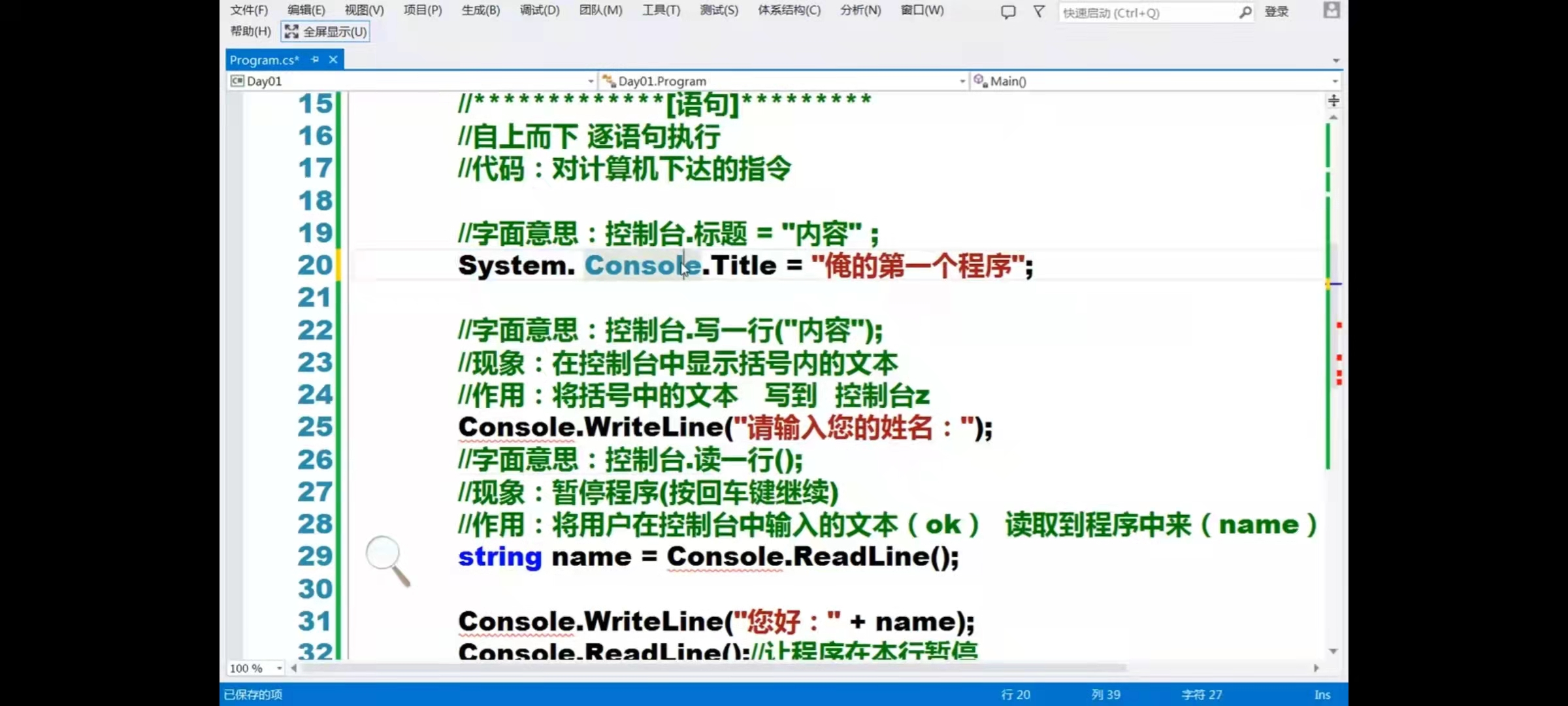The width and height of the screenshot is (1568, 706).
Task: Open the feedback smiley icon
Action: [1008, 12]
